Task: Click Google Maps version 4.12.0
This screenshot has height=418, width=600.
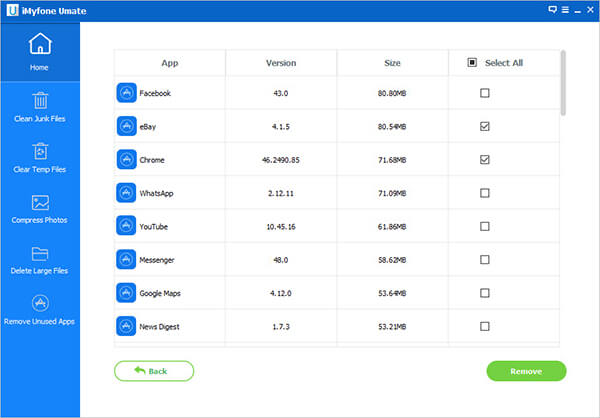Action: [x=280, y=293]
